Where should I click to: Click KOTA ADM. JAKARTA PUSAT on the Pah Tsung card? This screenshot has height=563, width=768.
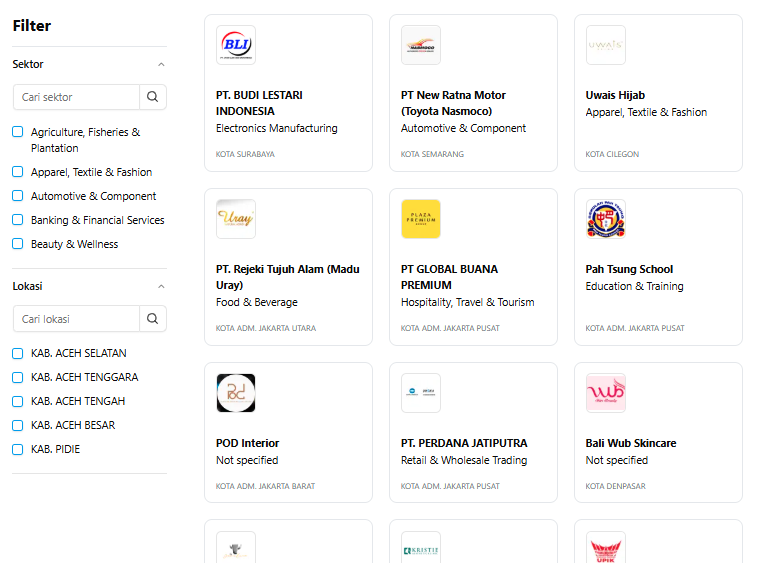pyautogui.click(x=635, y=328)
